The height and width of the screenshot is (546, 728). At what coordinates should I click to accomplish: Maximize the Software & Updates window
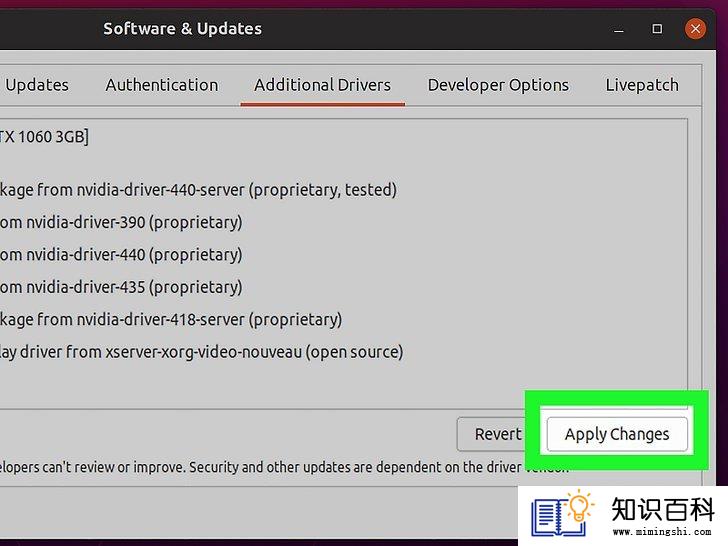coord(657,29)
